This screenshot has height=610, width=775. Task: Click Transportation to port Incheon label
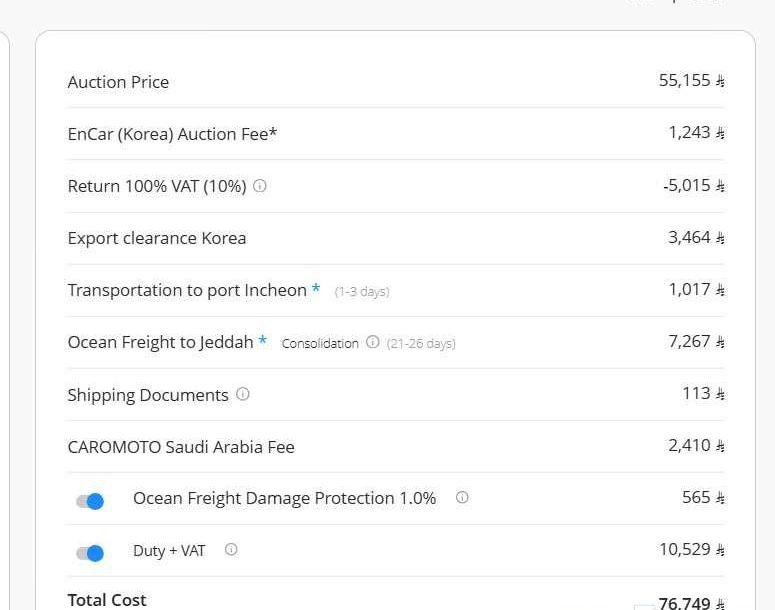pos(187,290)
